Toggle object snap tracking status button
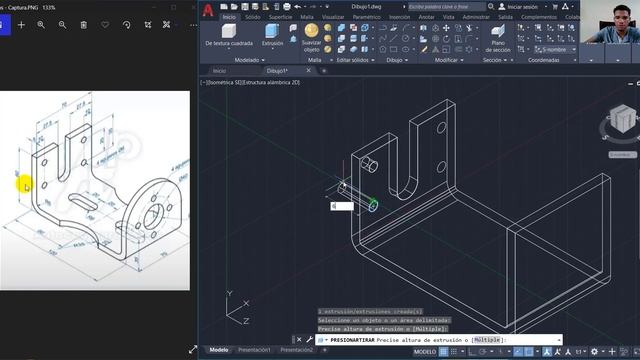Image resolution: width=640 pixels, height=360 pixels. point(518,352)
